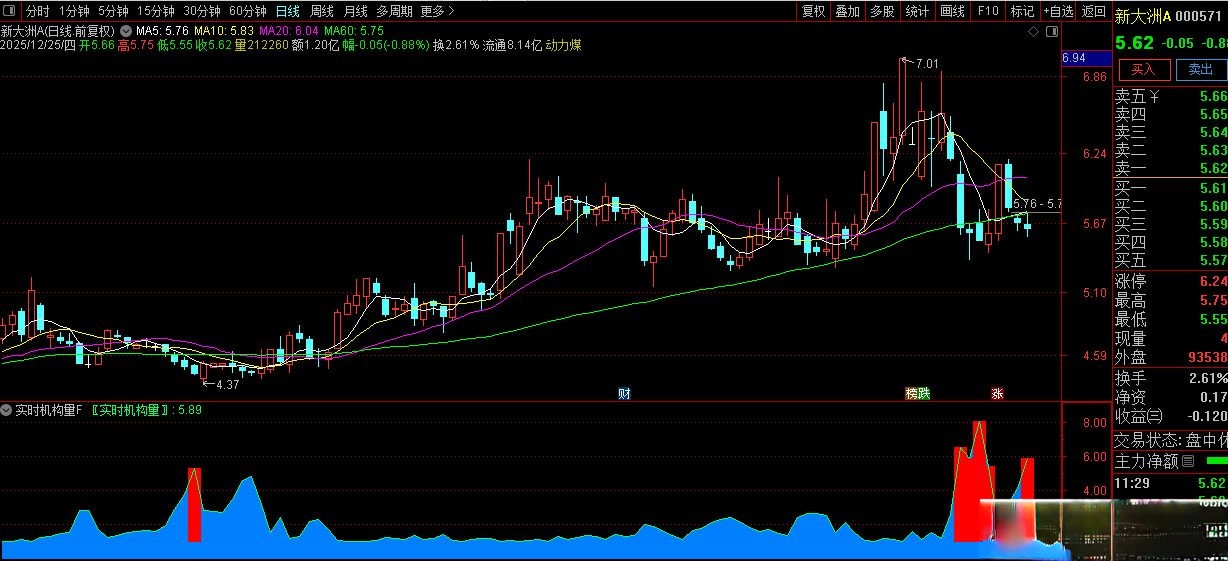Click the diamond icon above the chart

click(1033, 32)
